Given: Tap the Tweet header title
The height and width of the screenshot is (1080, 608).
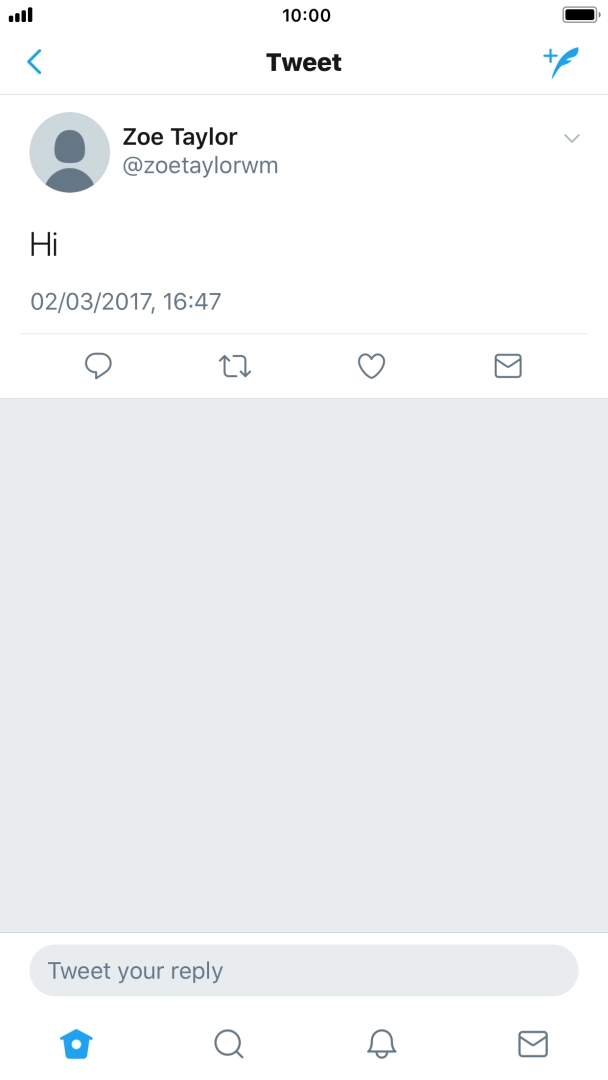Looking at the screenshot, I should click(304, 62).
